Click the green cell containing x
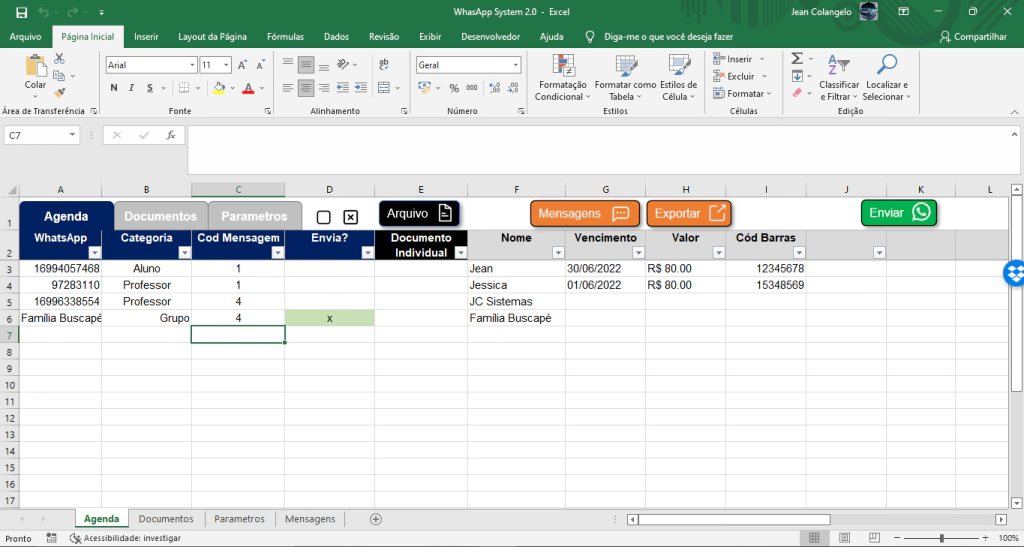The width and height of the screenshot is (1024, 547). click(x=330, y=318)
